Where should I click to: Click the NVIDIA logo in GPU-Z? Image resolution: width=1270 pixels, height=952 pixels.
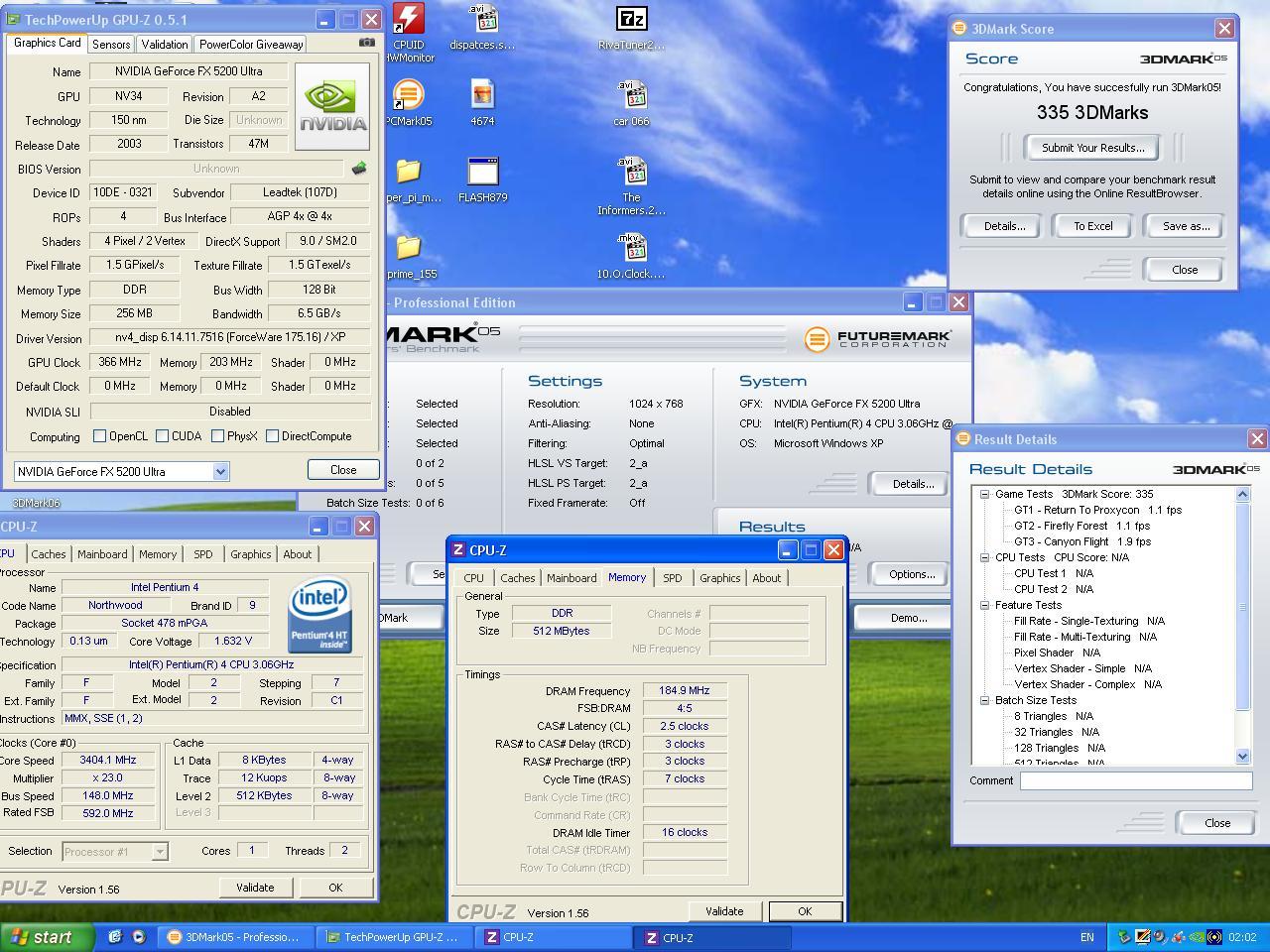click(x=331, y=107)
